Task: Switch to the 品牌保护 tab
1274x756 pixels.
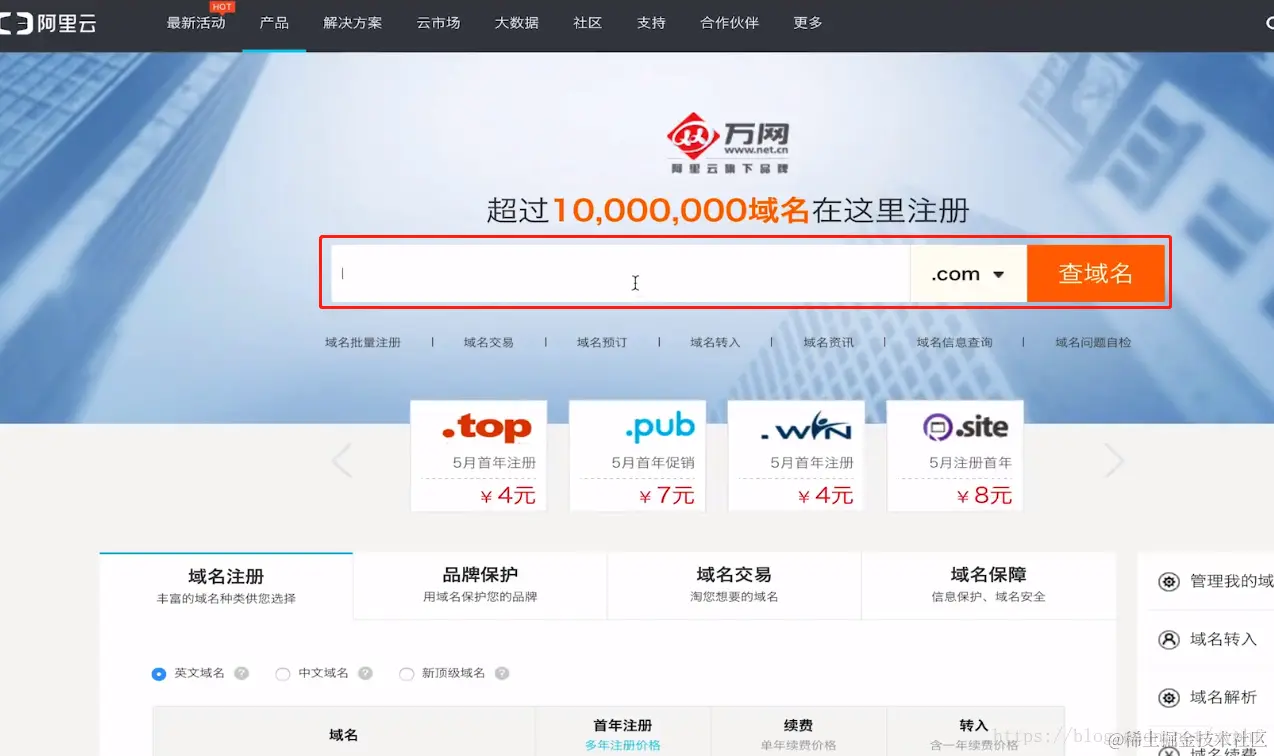Action: click(480, 586)
